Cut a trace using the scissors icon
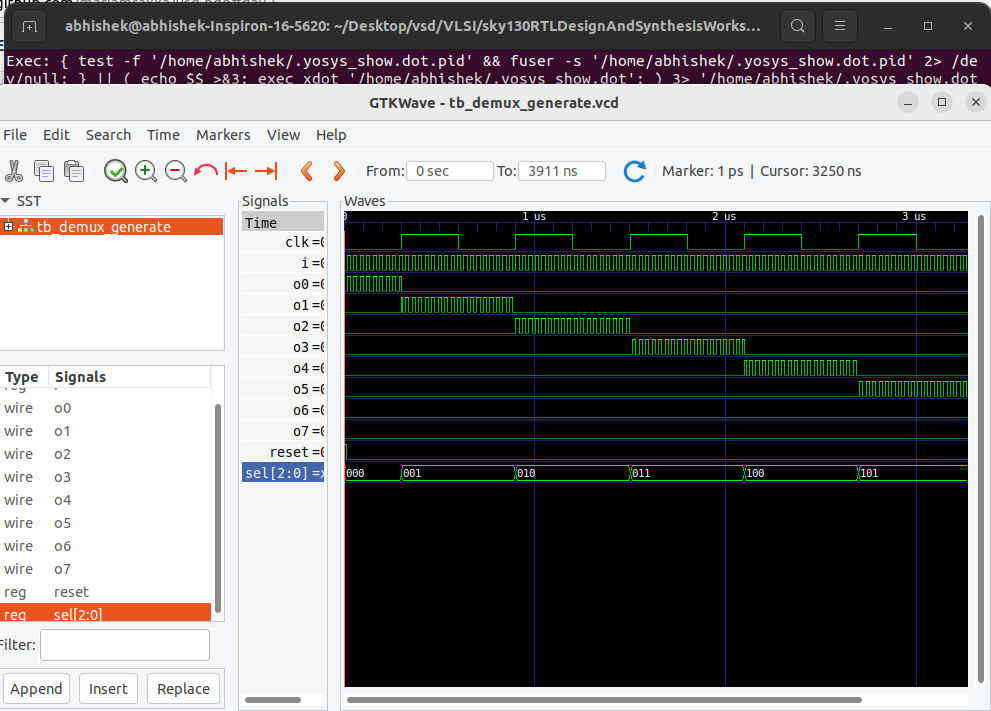The width and height of the screenshot is (991, 711). 14,171
